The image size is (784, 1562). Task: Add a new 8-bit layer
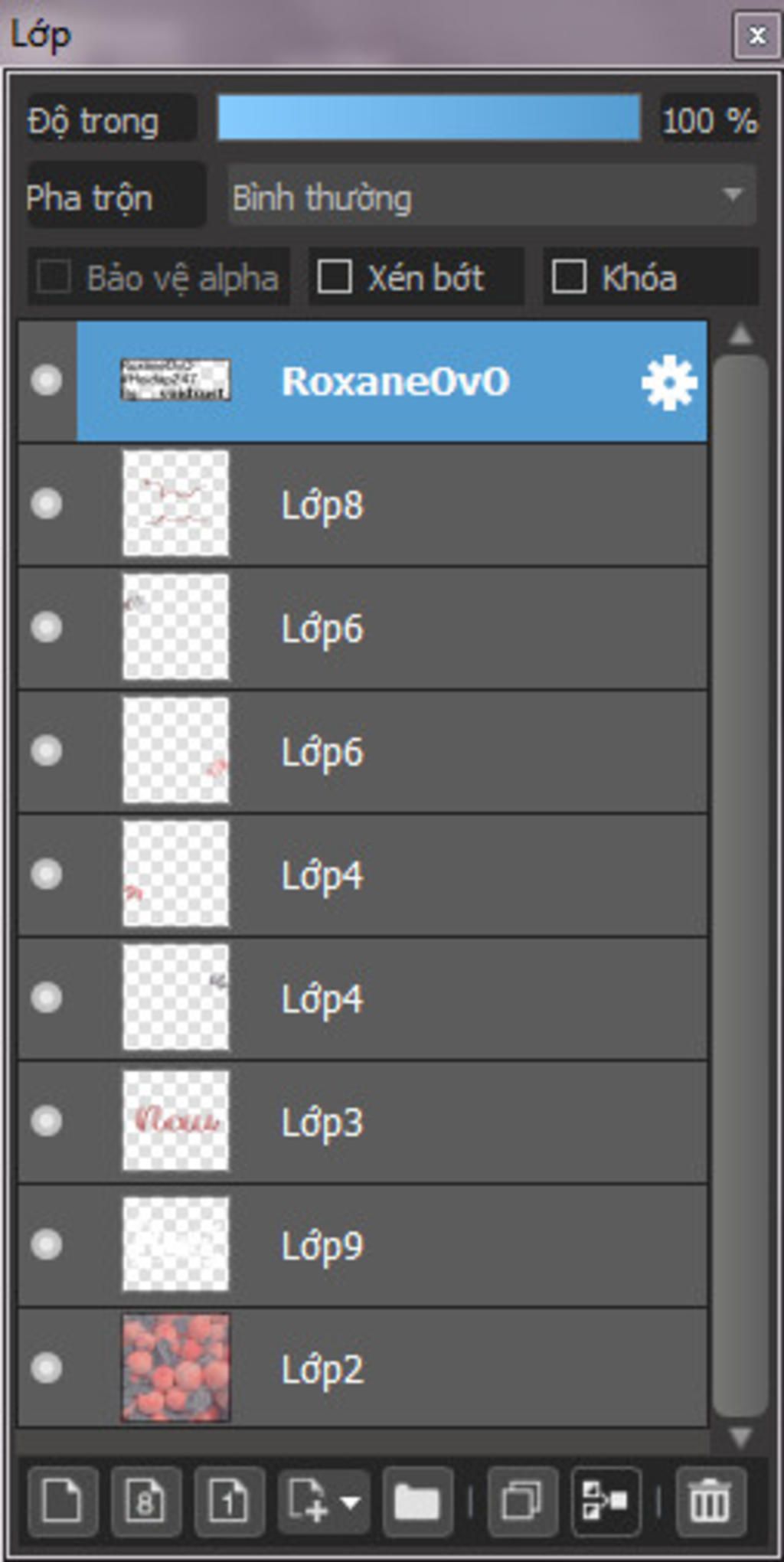[146, 1502]
